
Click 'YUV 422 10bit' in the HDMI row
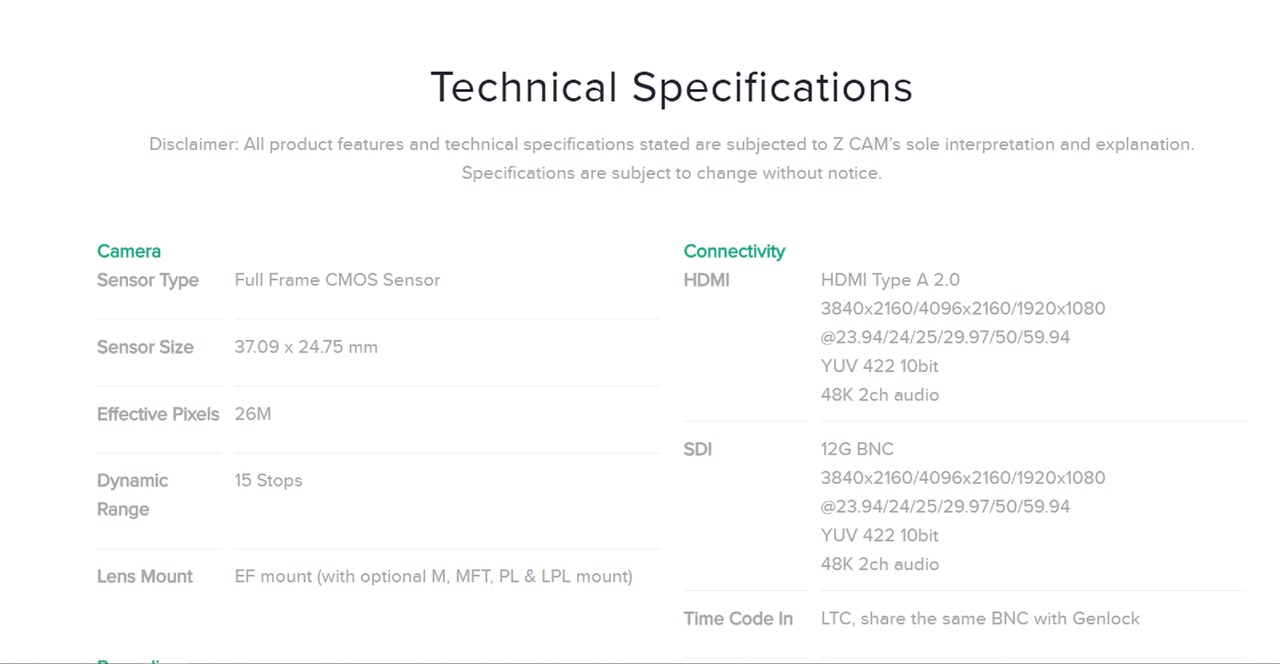click(880, 366)
